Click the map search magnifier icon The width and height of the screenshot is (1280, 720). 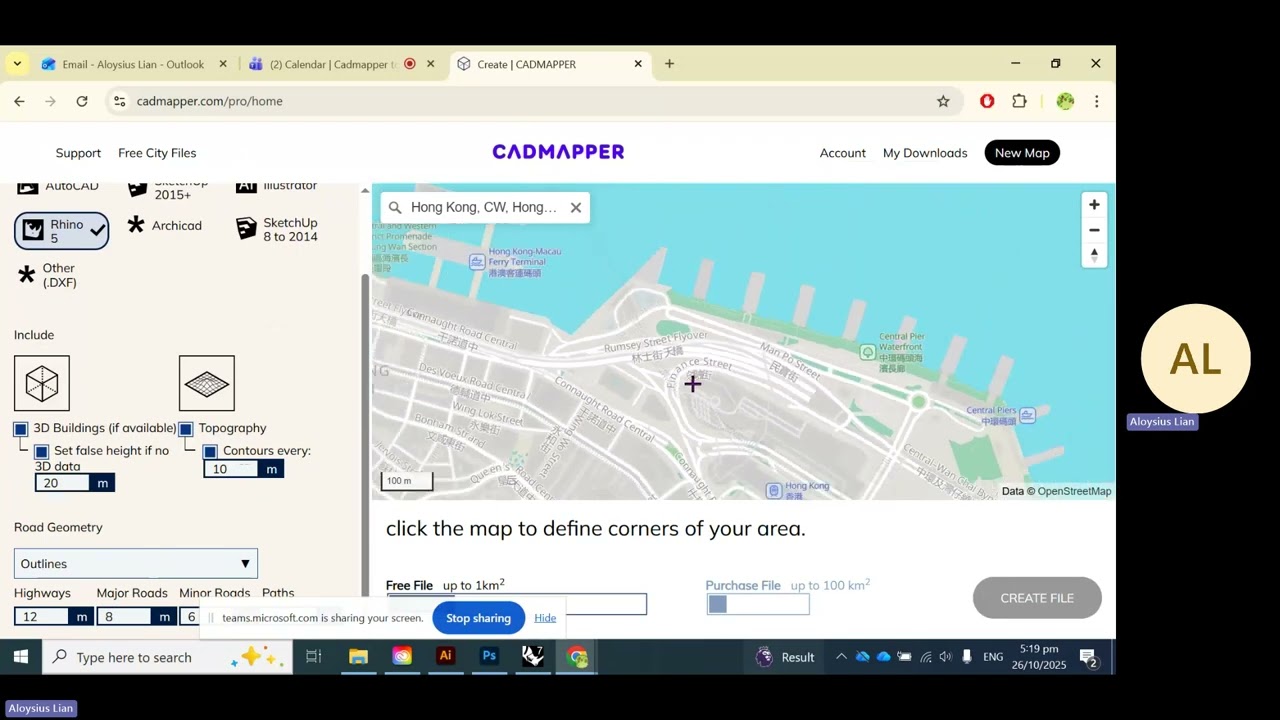coord(395,208)
